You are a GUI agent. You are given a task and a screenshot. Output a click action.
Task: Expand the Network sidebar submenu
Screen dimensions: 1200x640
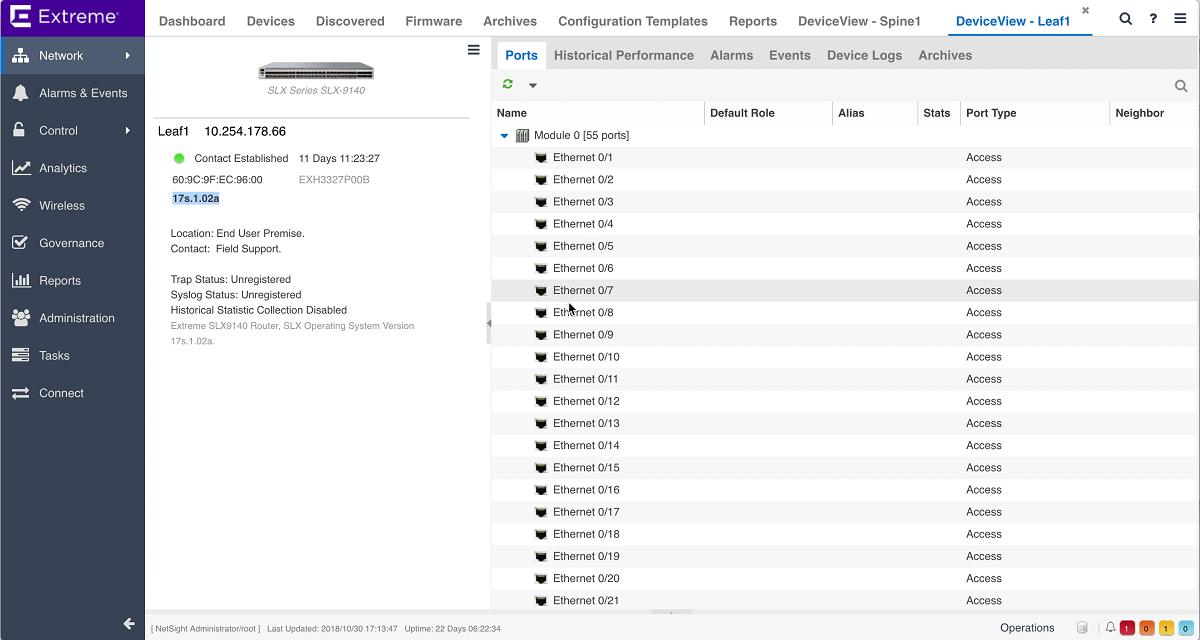pyautogui.click(x=128, y=56)
